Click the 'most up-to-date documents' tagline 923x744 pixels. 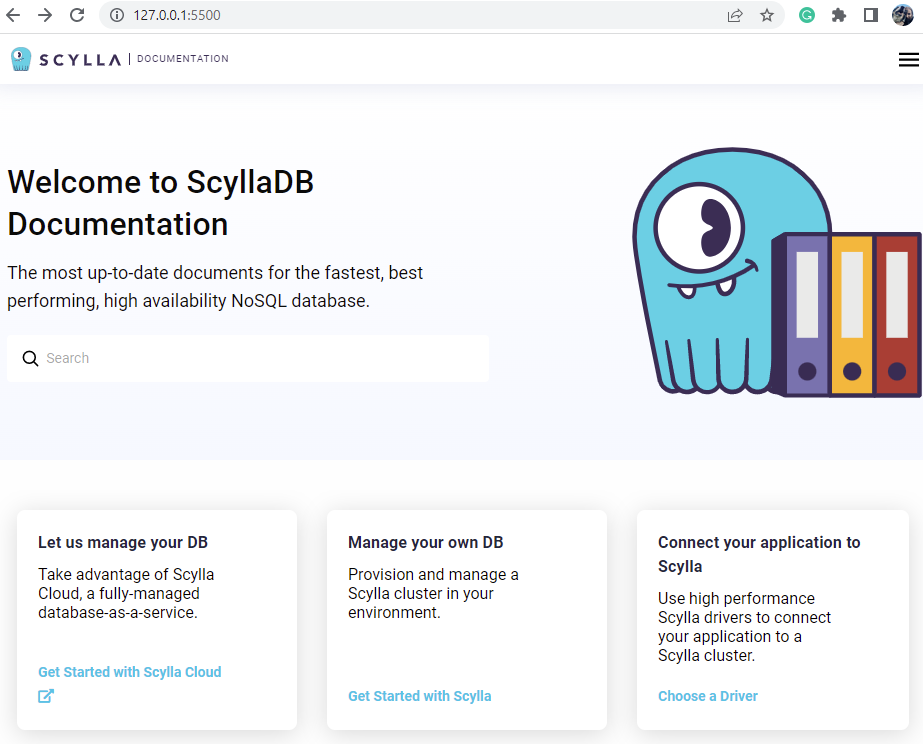click(x=215, y=287)
